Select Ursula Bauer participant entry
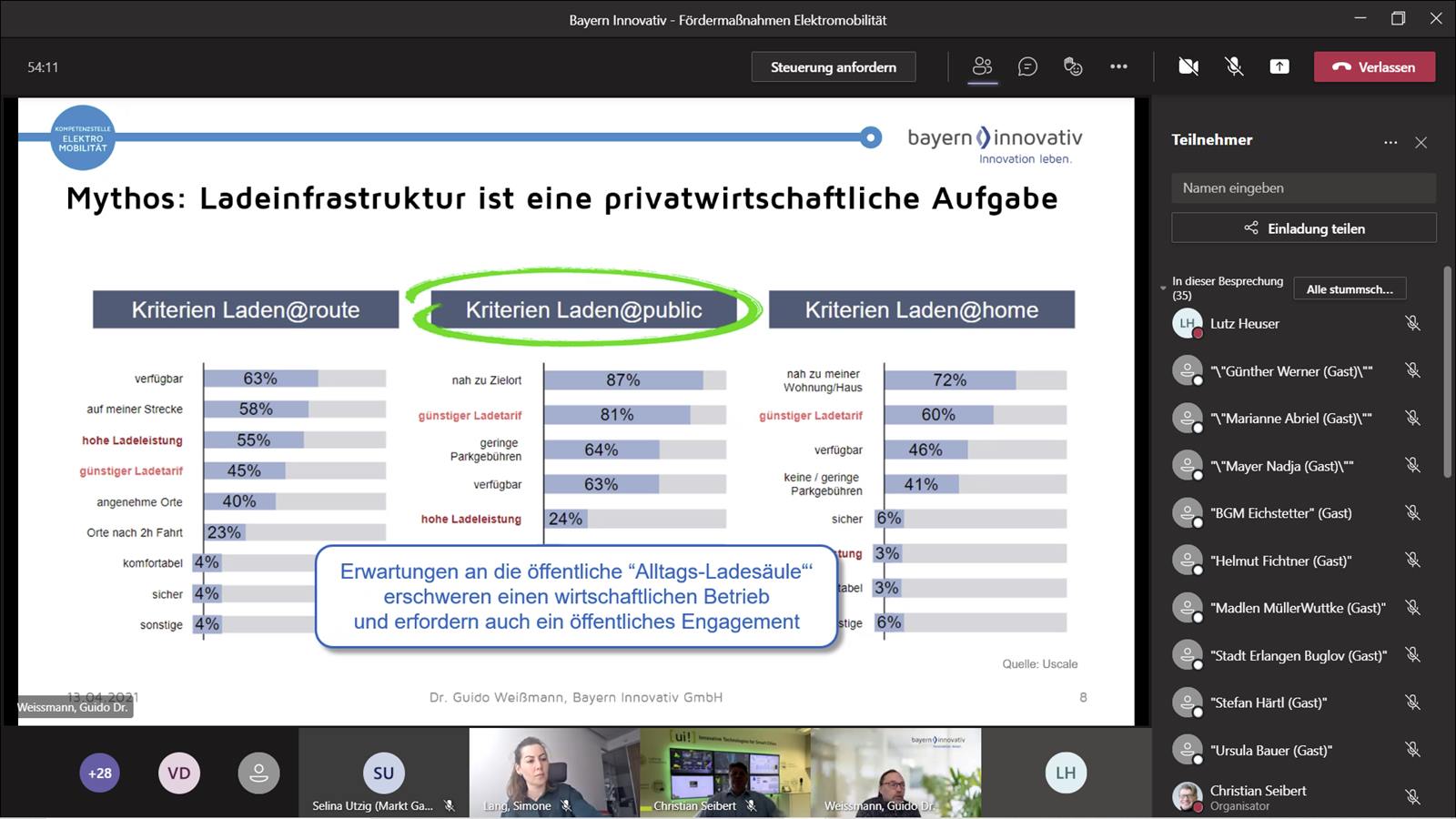 [1270, 751]
